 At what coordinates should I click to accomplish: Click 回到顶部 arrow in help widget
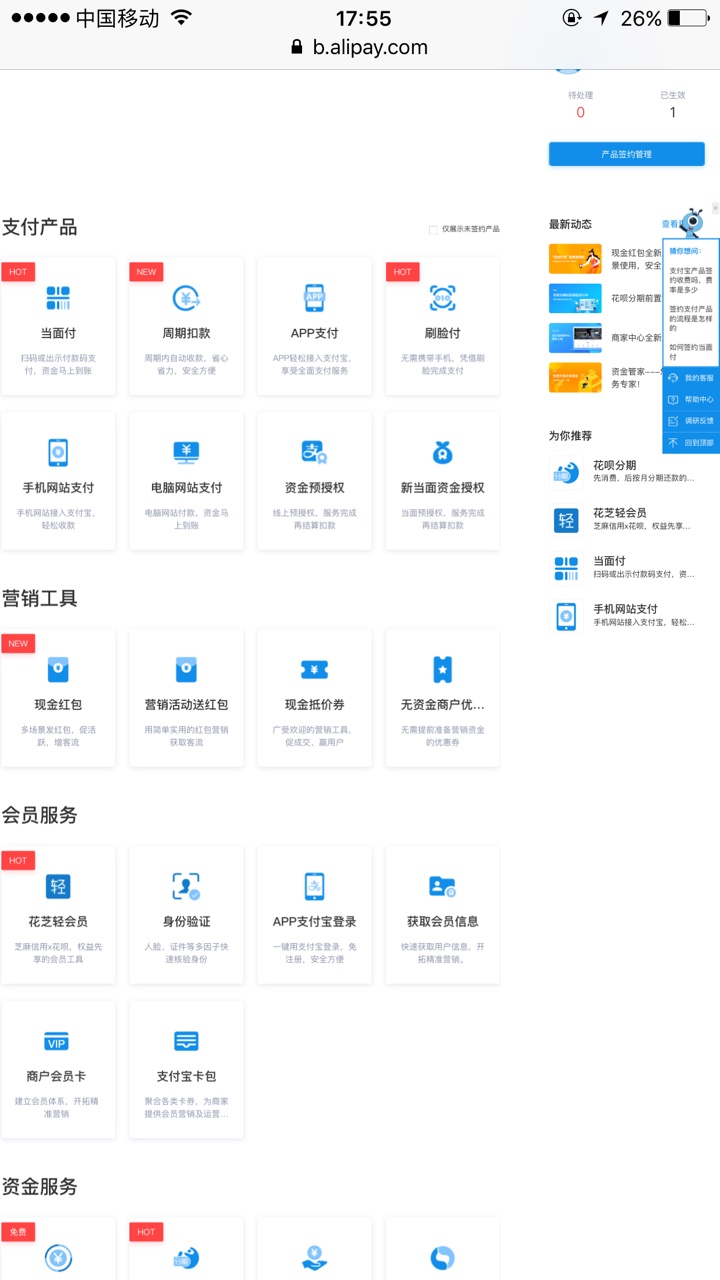(x=673, y=443)
